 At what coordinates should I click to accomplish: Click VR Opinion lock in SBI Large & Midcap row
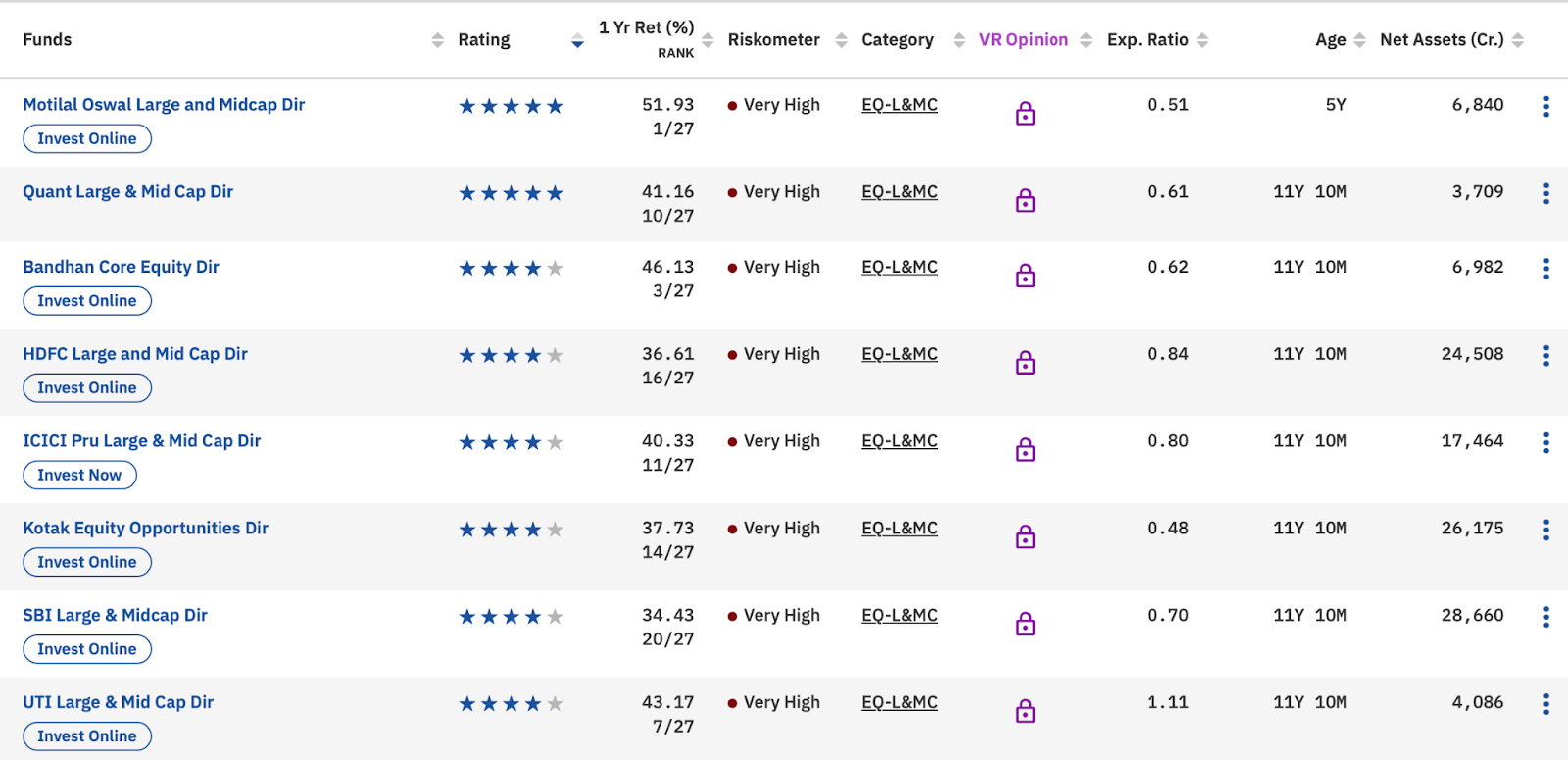click(1025, 624)
